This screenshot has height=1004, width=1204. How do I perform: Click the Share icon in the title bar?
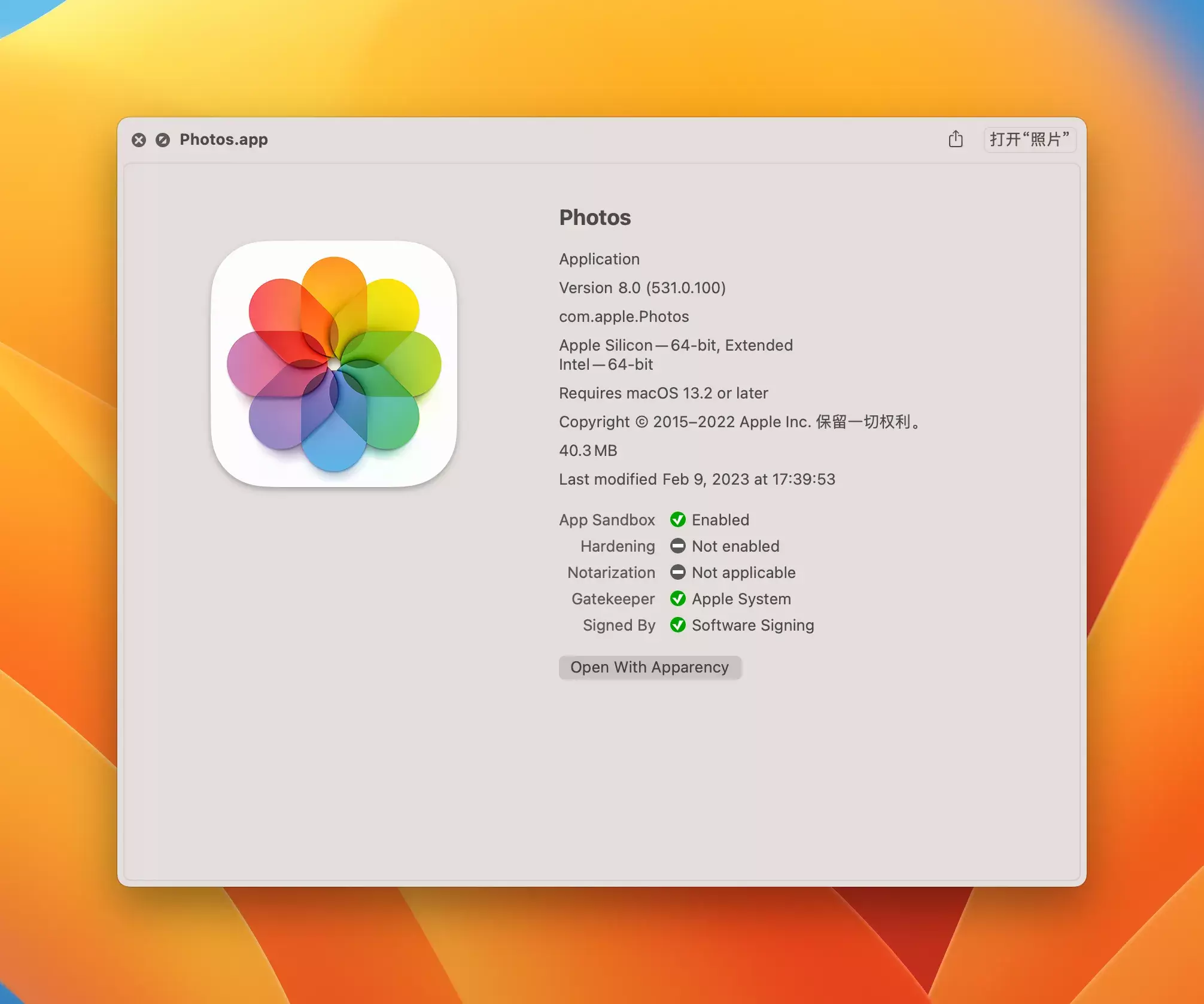click(x=955, y=139)
